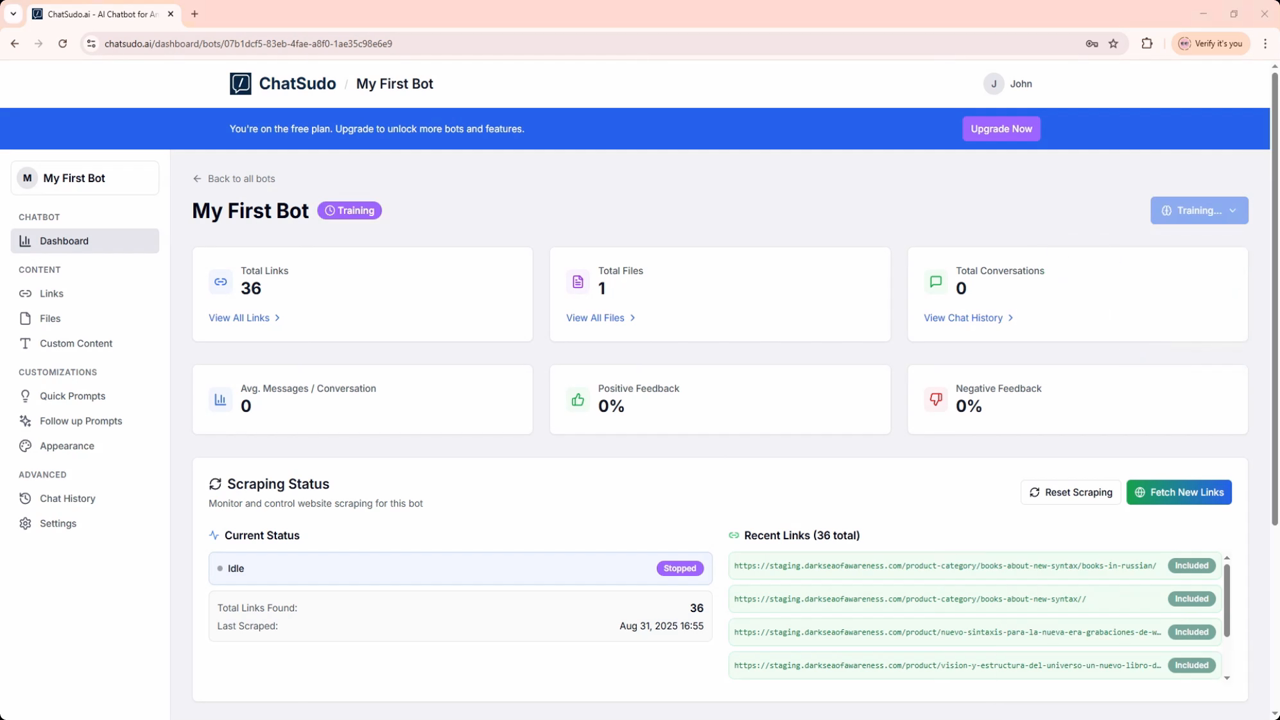Click the Links chain icon in sidebar

click(x=26, y=294)
